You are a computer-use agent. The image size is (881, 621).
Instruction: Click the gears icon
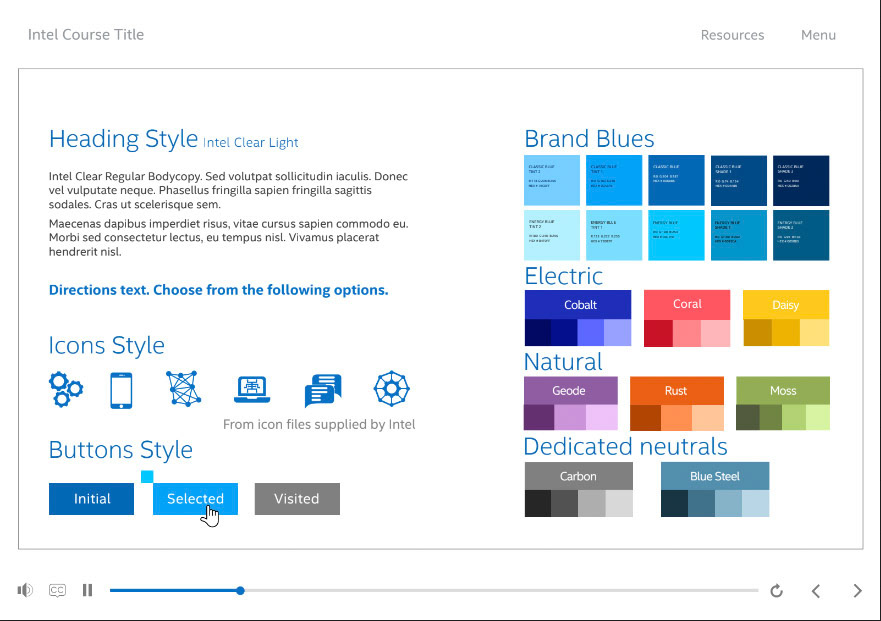[x=66, y=389]
